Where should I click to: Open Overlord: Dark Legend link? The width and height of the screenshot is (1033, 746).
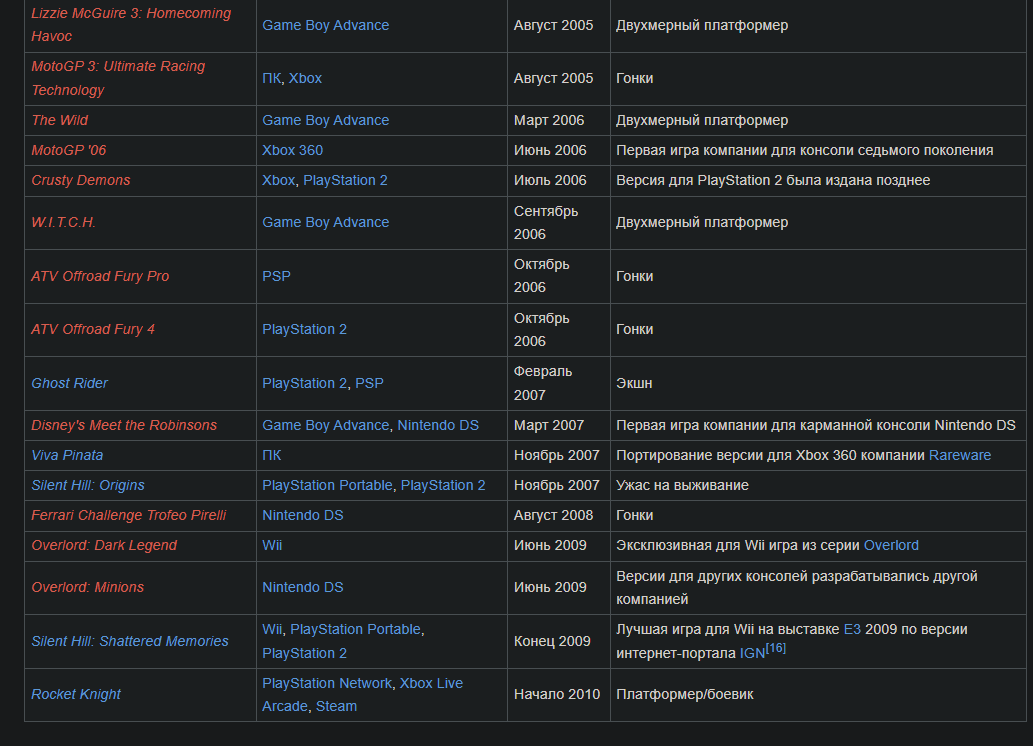[104, 545]
